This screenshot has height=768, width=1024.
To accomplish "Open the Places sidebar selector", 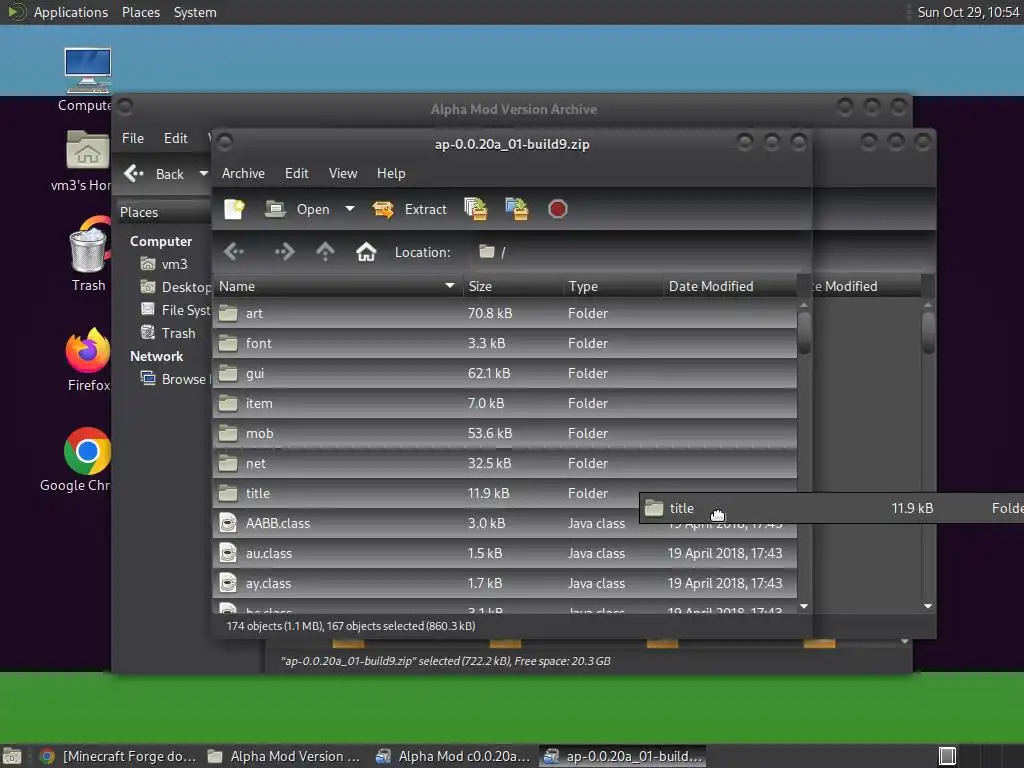I will point(162,212).
